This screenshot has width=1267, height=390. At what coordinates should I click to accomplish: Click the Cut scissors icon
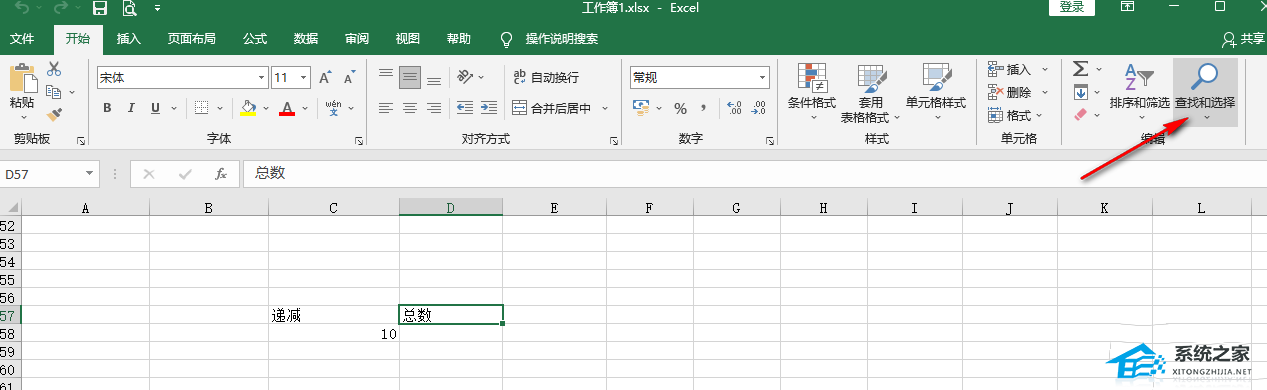click(x=54, y=69)
